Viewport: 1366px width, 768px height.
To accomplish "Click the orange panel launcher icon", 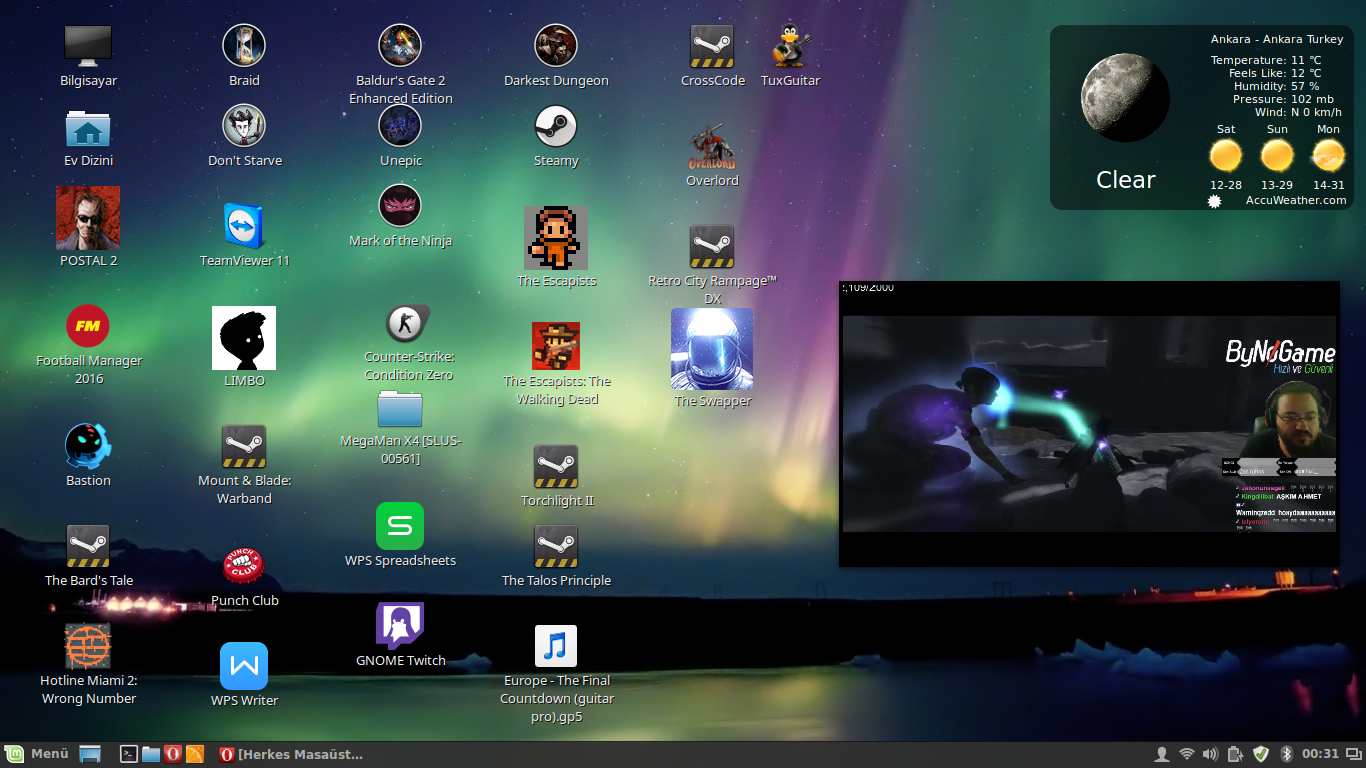I will coord(195,754).
